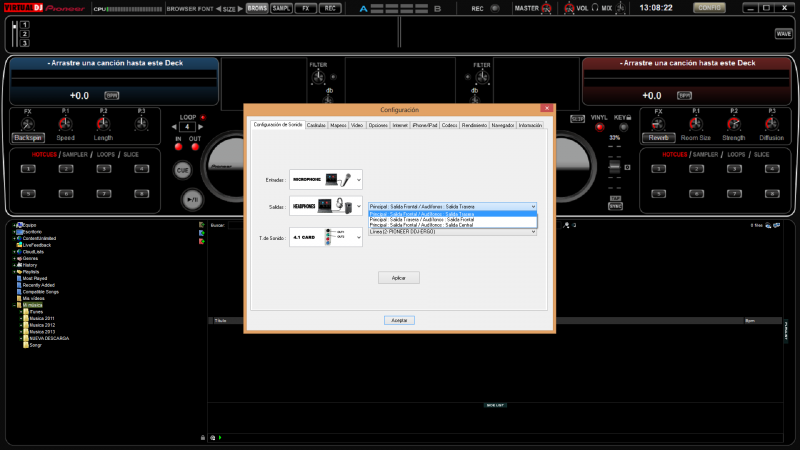Viewport: 800px width, 450px height.
Task: Open the Salidas headphones output dropdown
Action: point(326,206)
